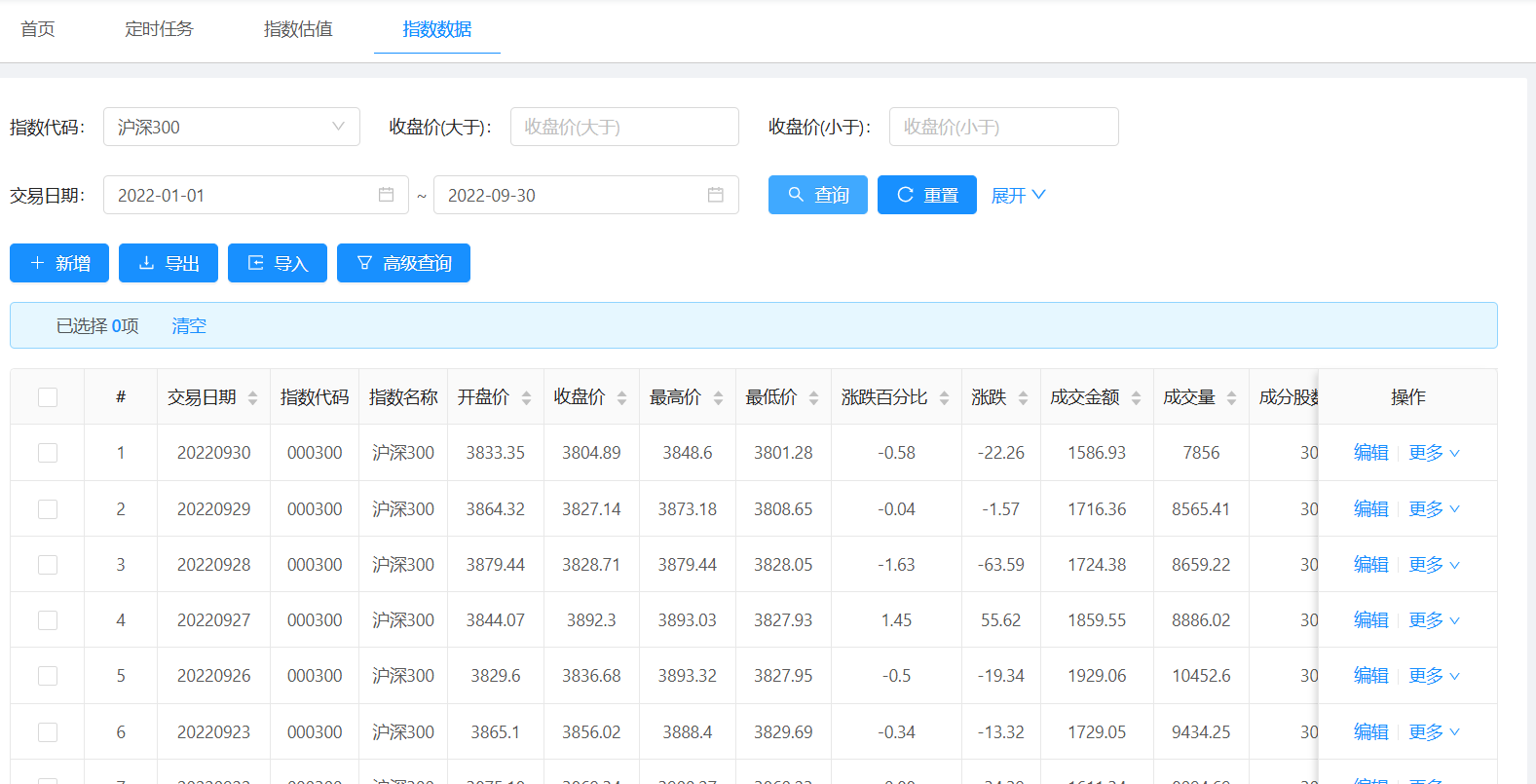Sort by 开盘价 column sort arrows
1536x784 pixels.
coord(526,397)
